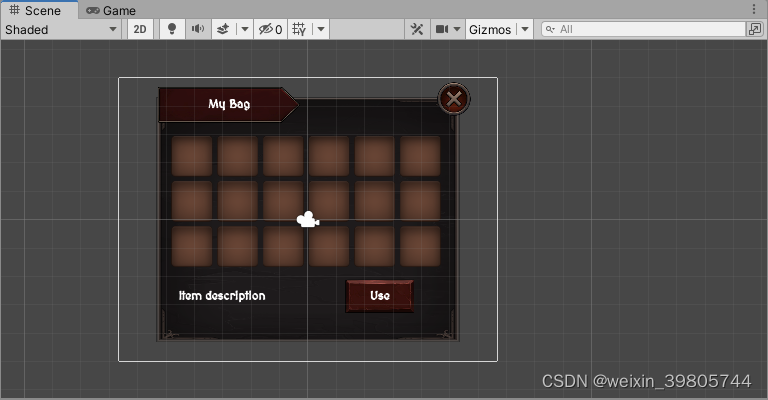Open the scene camera settings dropdown arrow
Screen dimensions: 768x400
[x=457, y=29]
